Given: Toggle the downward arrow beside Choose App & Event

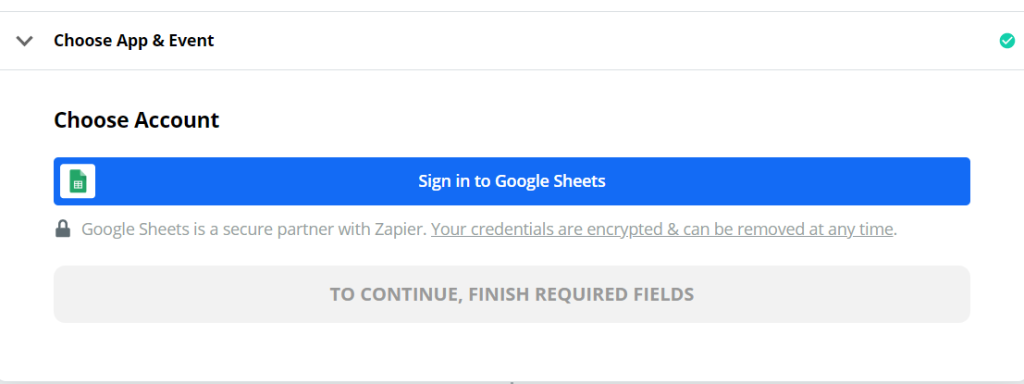Looking at the screenshot, I should [x=25, y=41].
